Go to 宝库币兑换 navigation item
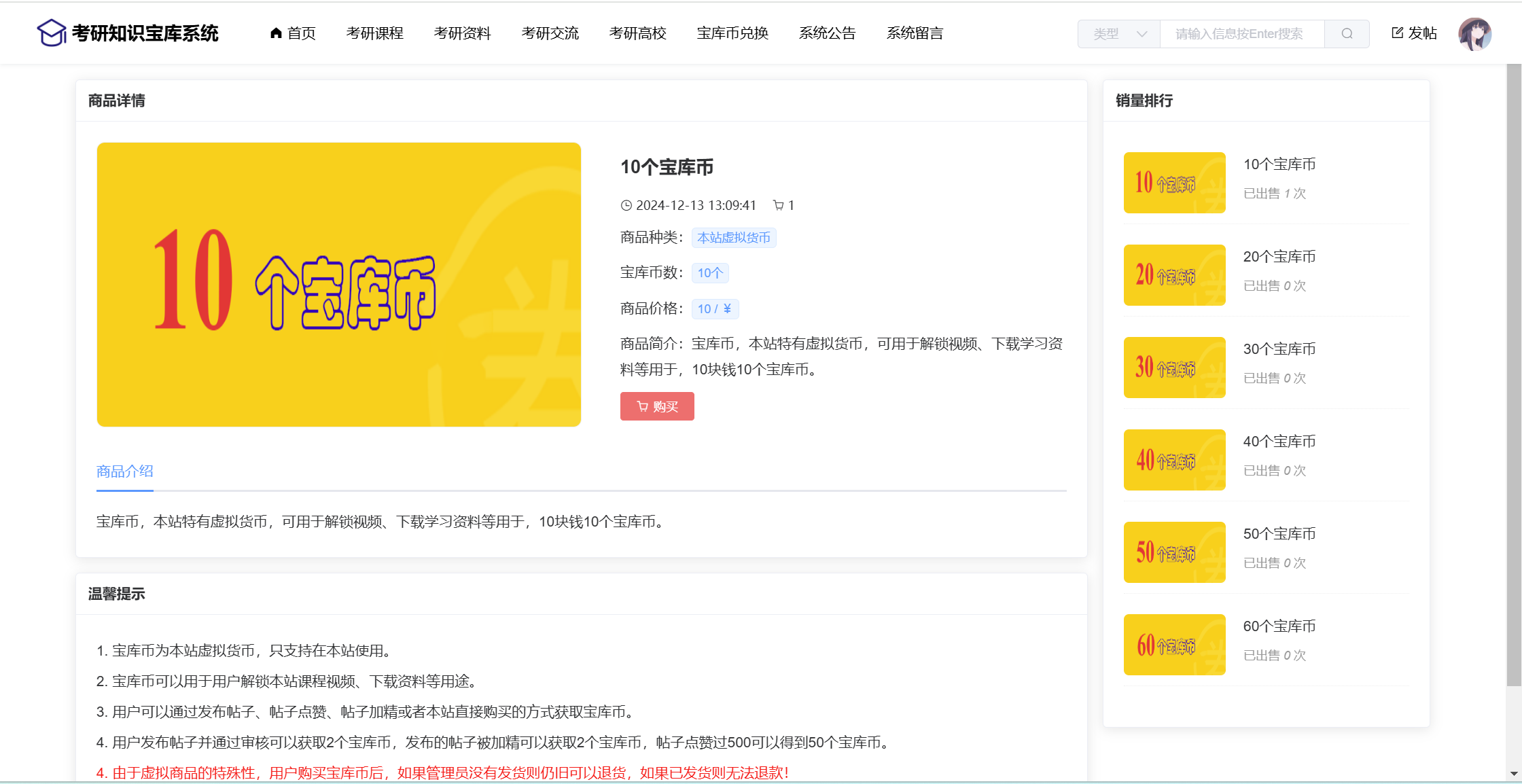Image resolution: width=1522 pixels, height=784 pixels. click(x=732, y=33)
